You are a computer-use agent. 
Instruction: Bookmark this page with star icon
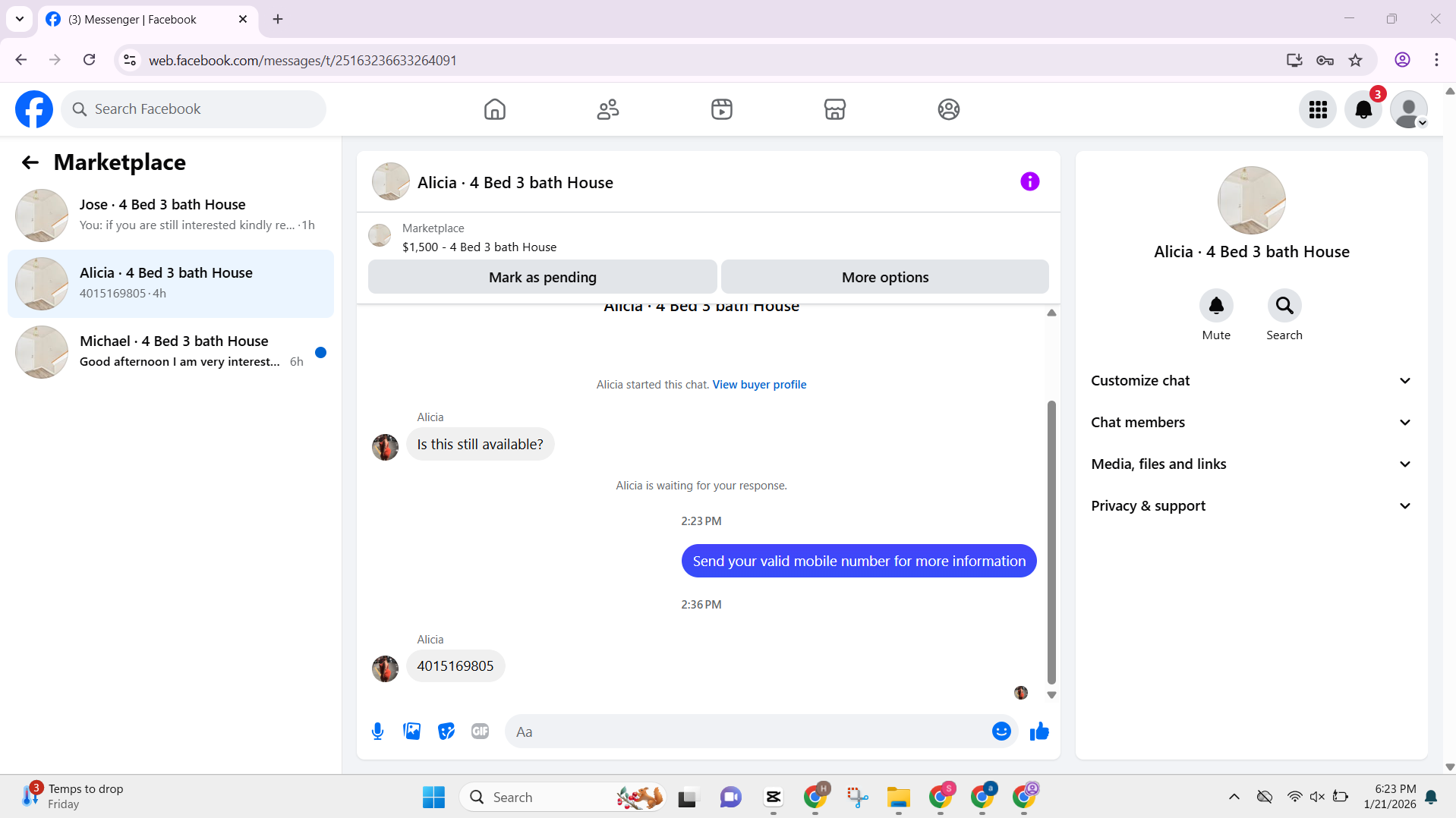tap(1355, 60)
